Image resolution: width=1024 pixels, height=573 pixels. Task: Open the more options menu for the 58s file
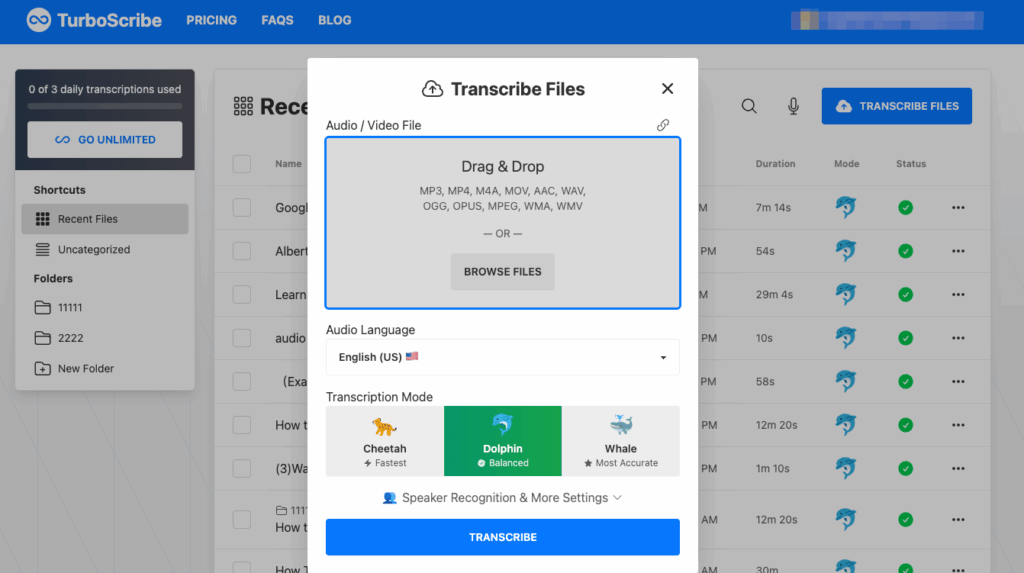(958, 382)
